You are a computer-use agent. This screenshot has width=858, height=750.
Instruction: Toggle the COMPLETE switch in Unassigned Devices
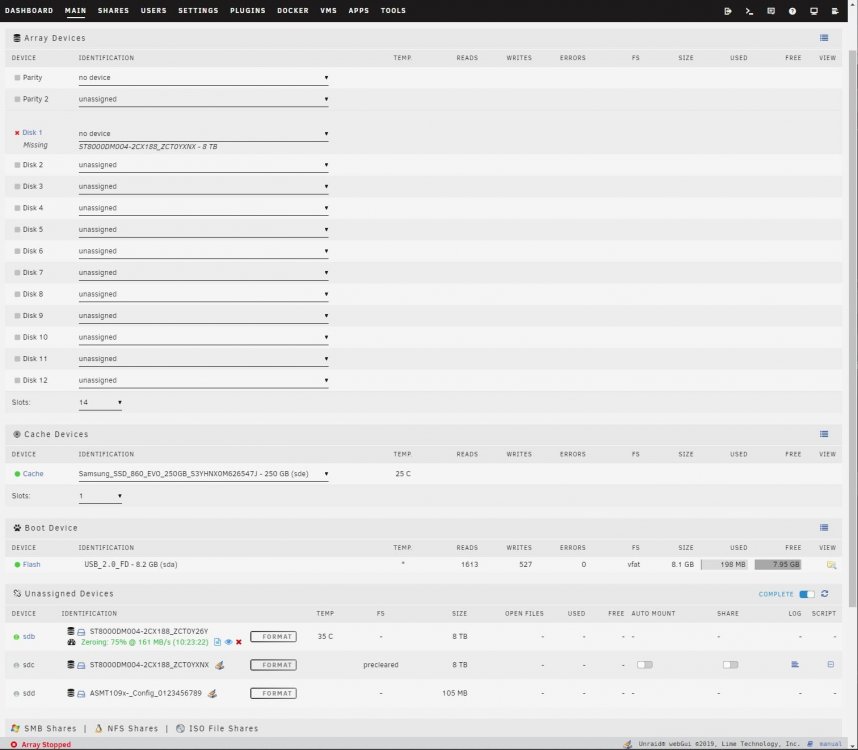(807, 594)
